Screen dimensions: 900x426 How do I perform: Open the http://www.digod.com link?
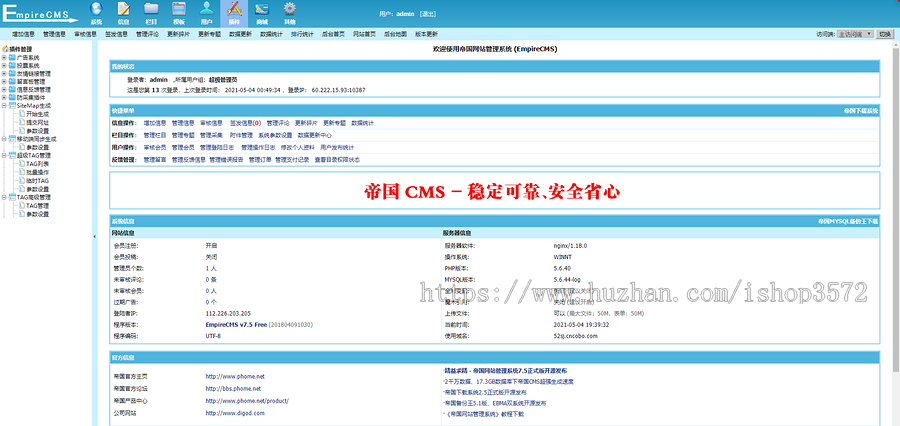pos(235,413)
